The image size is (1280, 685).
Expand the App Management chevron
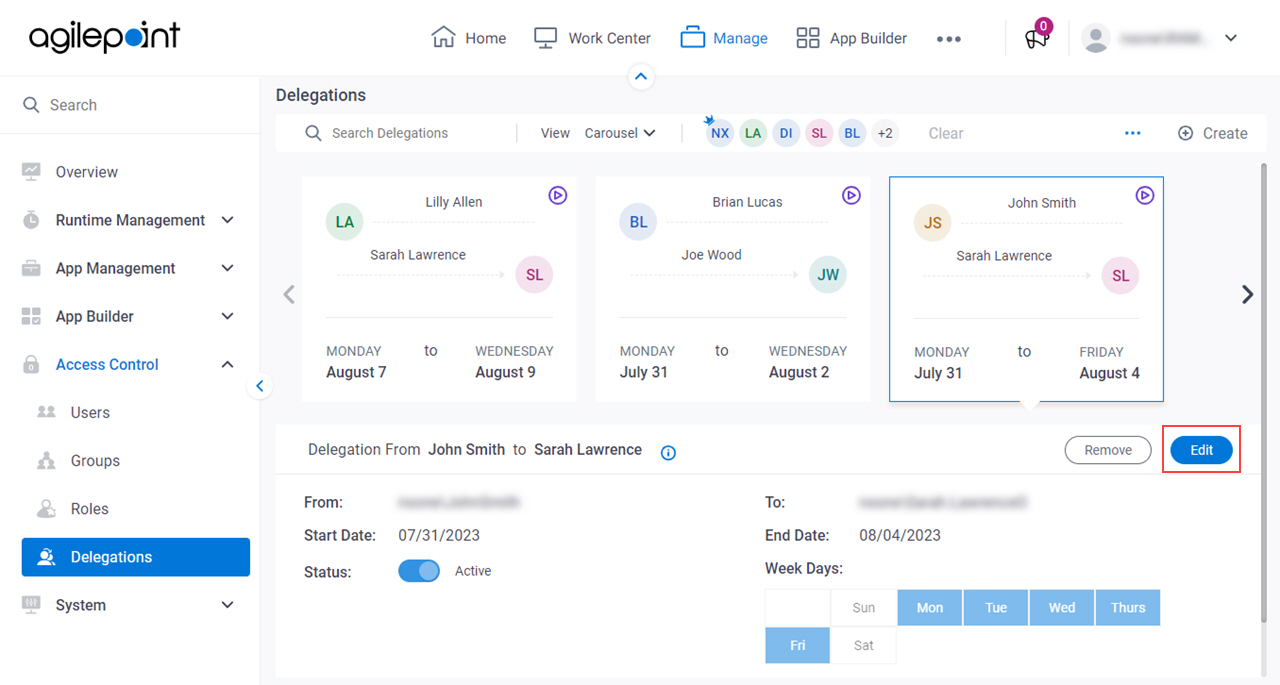(x=227, y=268)
